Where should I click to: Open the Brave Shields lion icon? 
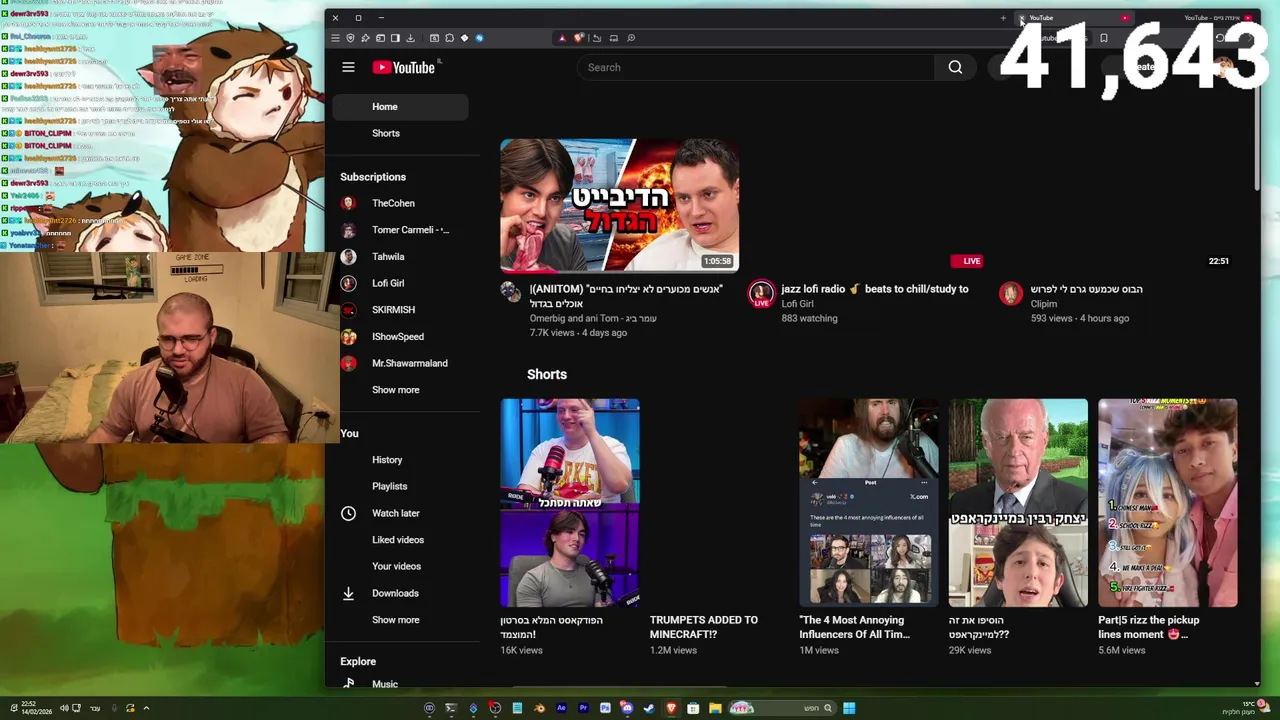pos(579,38)
